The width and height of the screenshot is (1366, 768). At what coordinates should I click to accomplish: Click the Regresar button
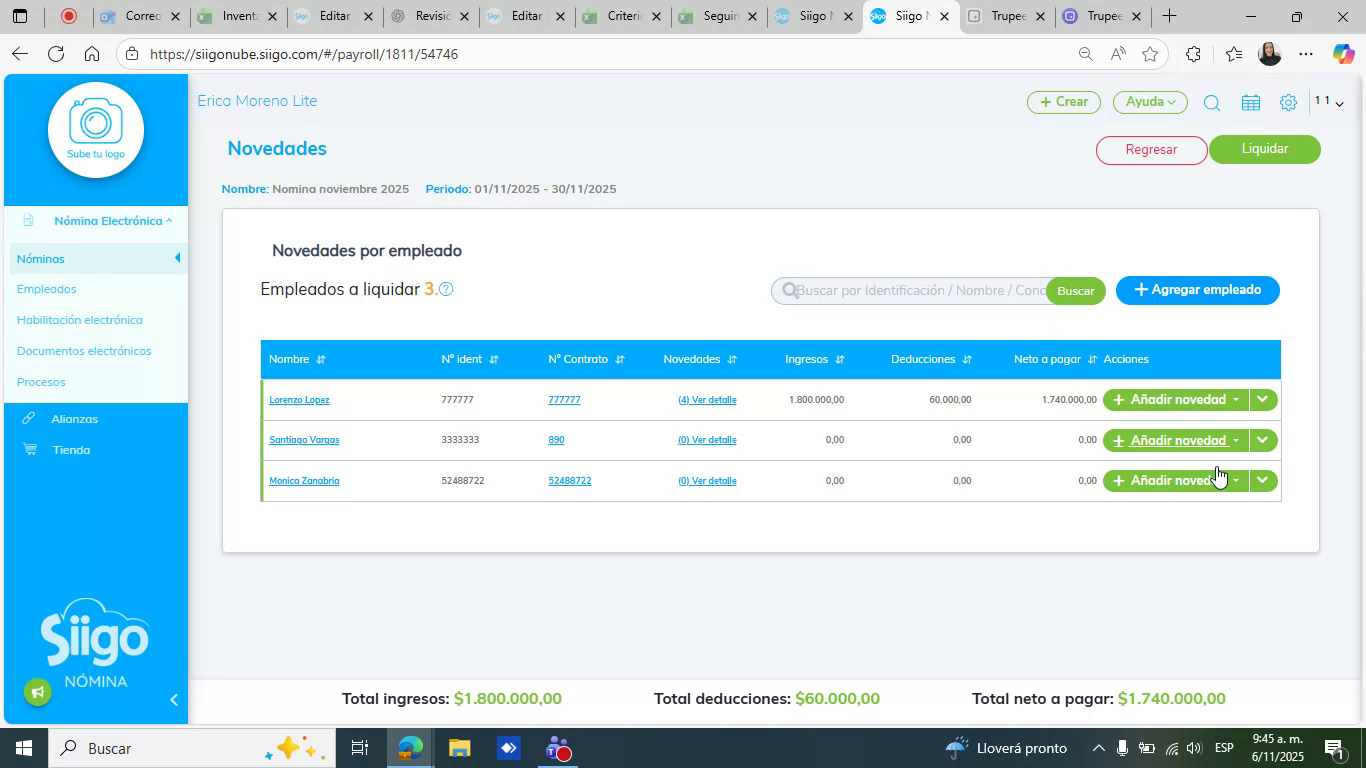pos(1152,150)
